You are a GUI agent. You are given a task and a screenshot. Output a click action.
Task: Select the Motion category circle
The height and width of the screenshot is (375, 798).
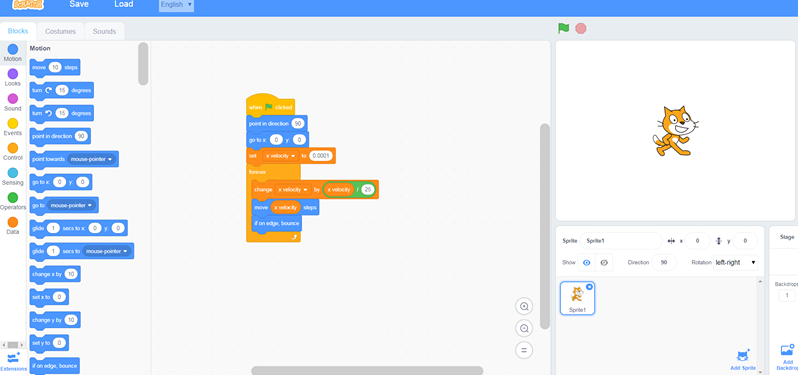click(x=13, y=49)
